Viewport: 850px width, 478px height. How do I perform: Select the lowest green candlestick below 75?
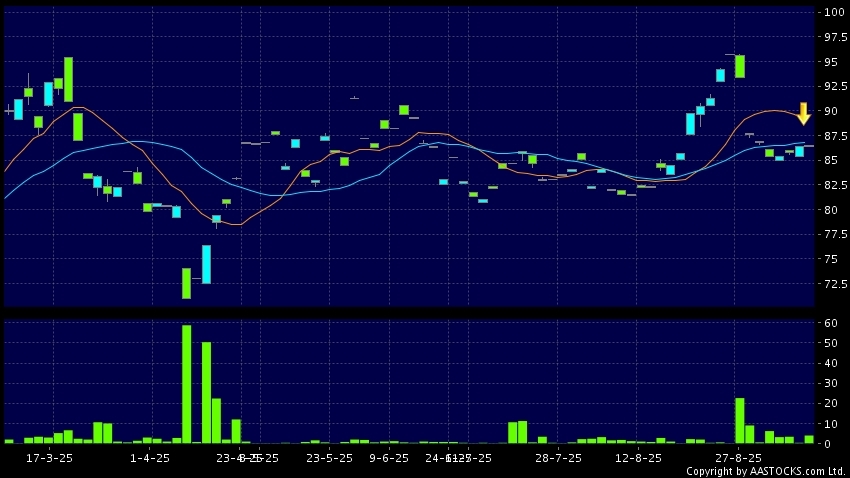coord(186,283)
